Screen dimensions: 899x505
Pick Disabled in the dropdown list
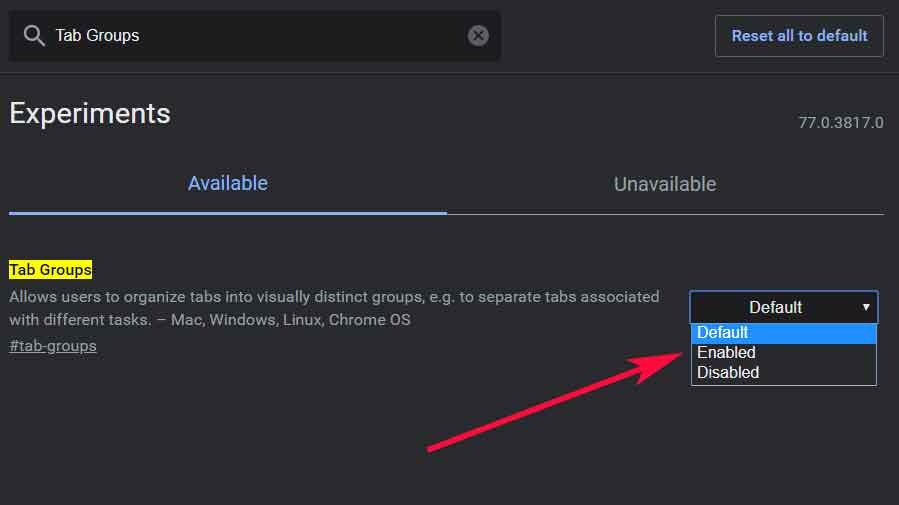pyautogui.click(x=728, y=372)
